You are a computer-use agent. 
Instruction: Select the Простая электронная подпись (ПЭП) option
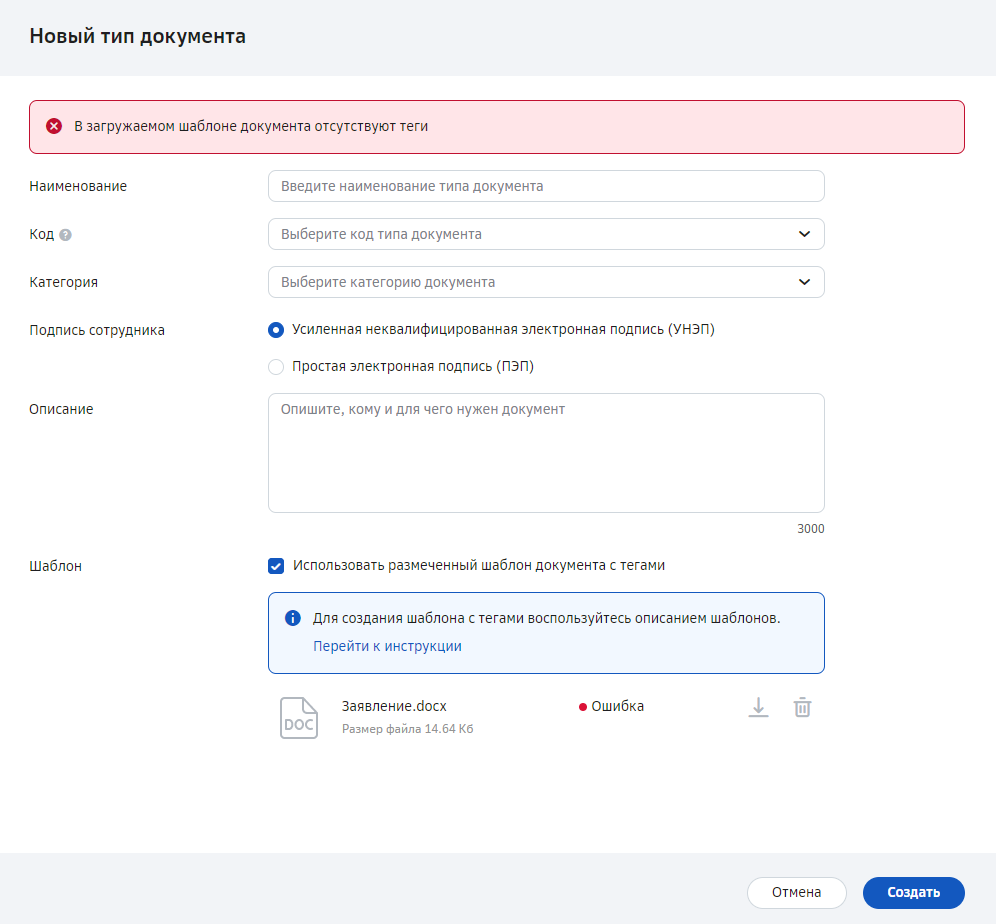pos(276,367)
